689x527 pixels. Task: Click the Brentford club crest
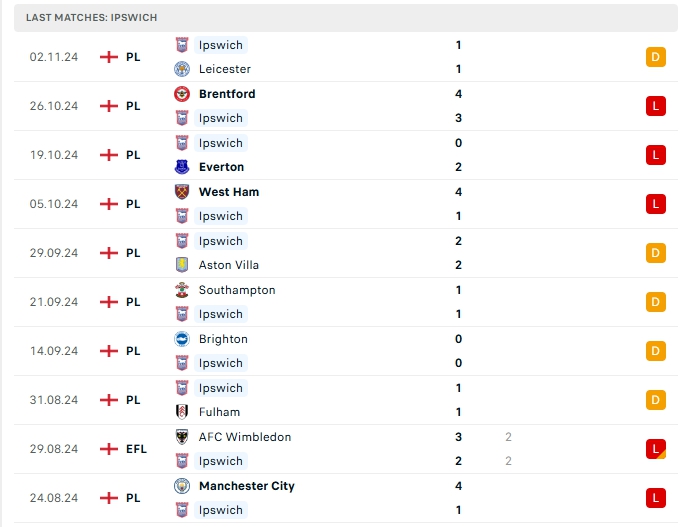click(182, 94)
